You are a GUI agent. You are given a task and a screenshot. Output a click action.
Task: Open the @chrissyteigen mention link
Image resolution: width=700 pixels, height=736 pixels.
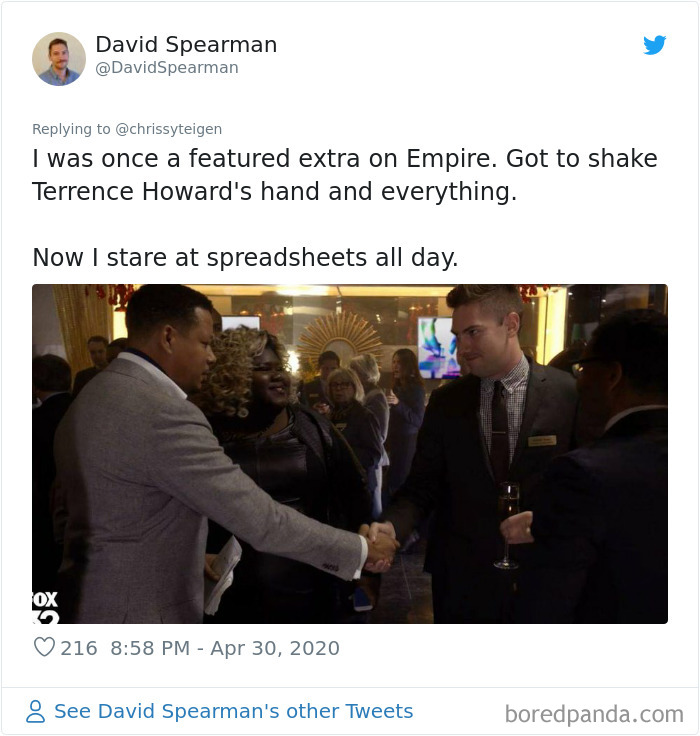[169, 129]
